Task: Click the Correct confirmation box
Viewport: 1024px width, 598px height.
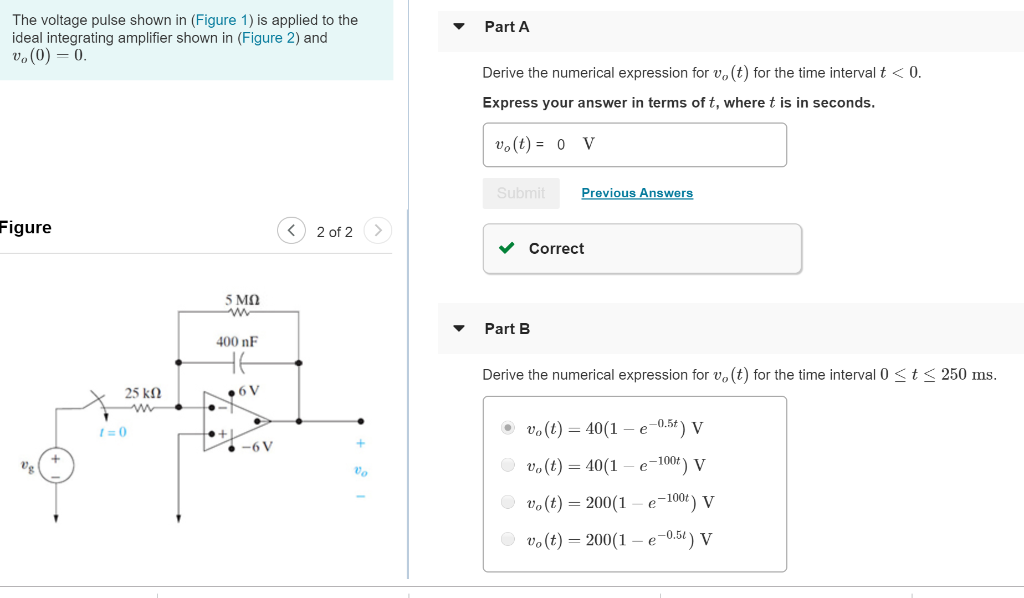Action: pos(642,249)
